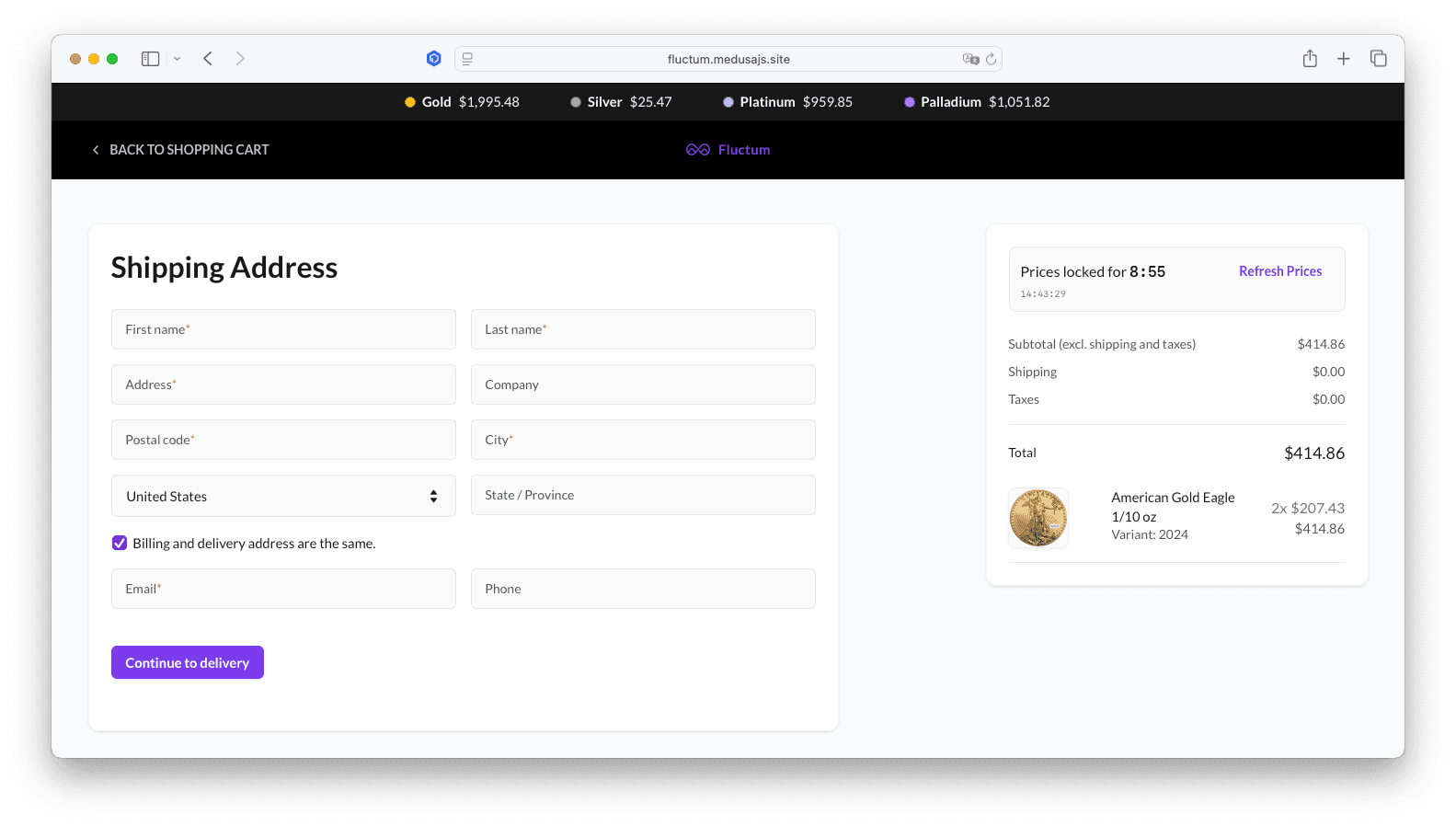Focus the Email field
This screenshot has height=826, width=1456.
click(x=283, y=589)
